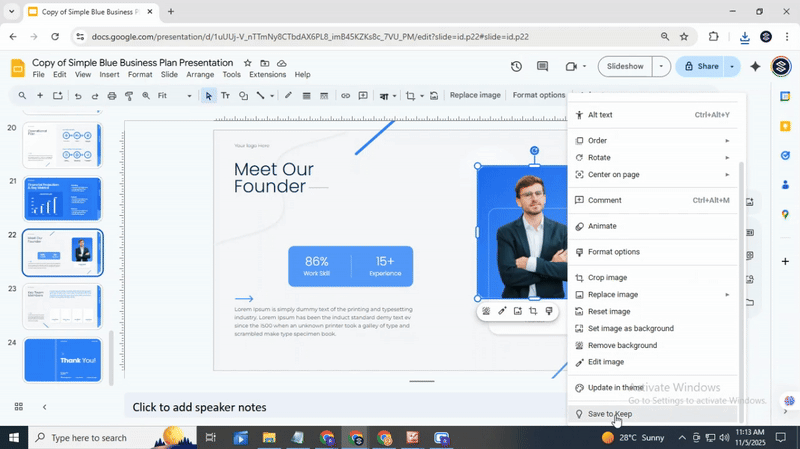Toggle grid view of slides
This screenshot has height=449, width=800.
(x=18, y=407)
